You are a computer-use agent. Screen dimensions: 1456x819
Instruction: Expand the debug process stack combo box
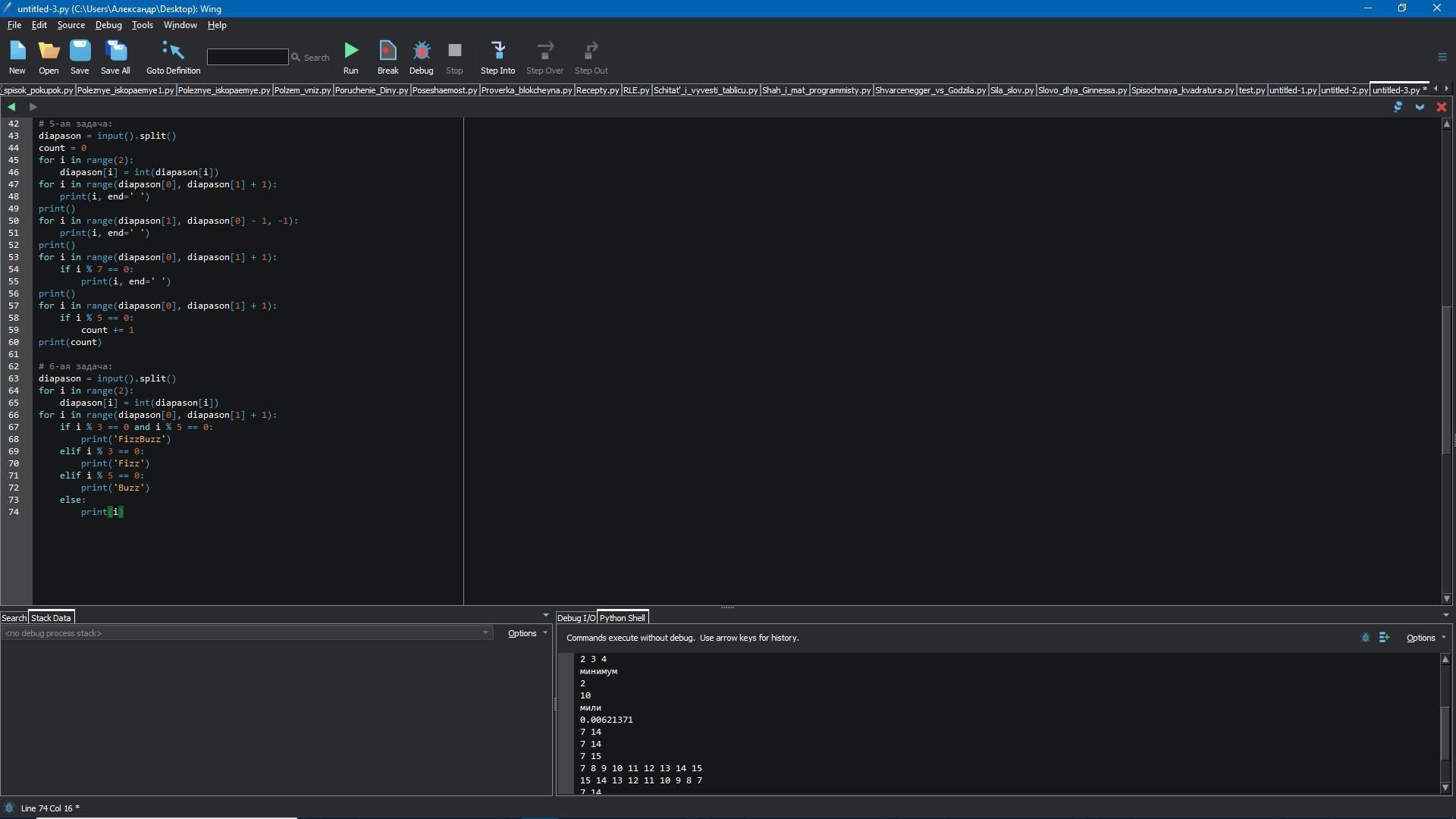pyautogui.click(x=486, y=633)
